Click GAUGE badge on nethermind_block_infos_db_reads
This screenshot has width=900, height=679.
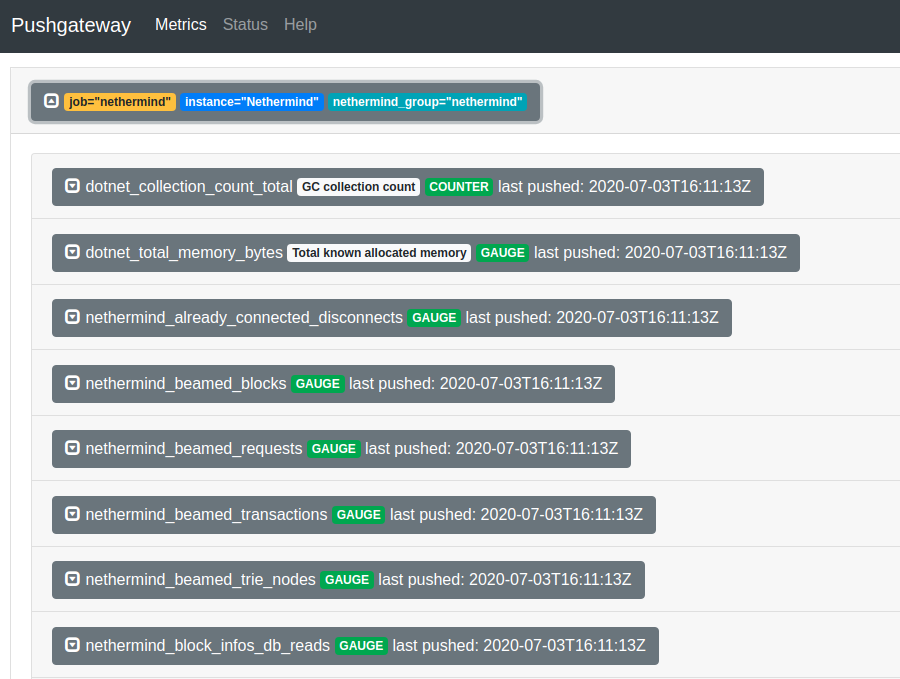361,646
